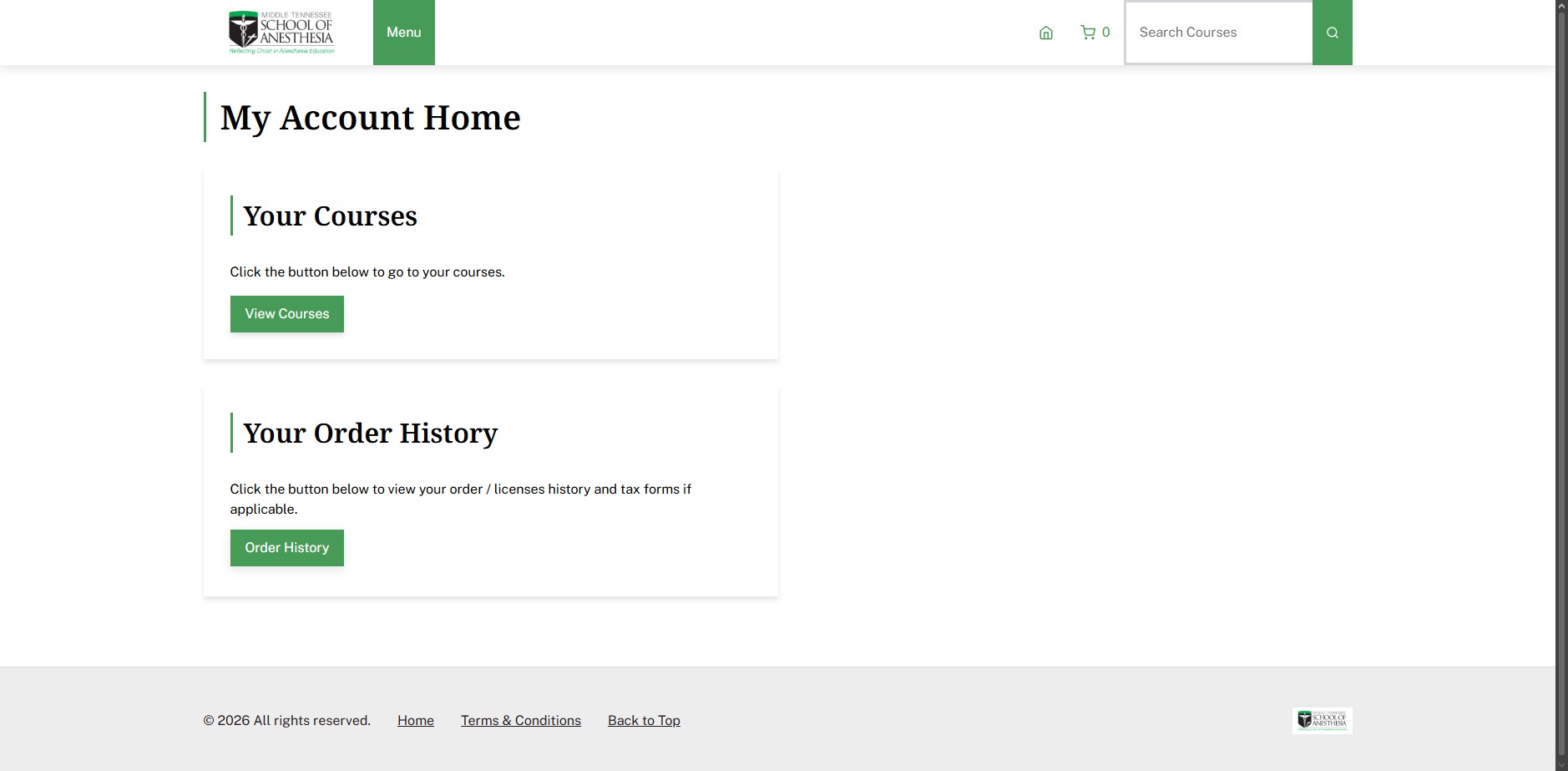The height and width of the screenshot is (771, 1568).
Task: Click the Your Order History heading
Action: point(371,434)
